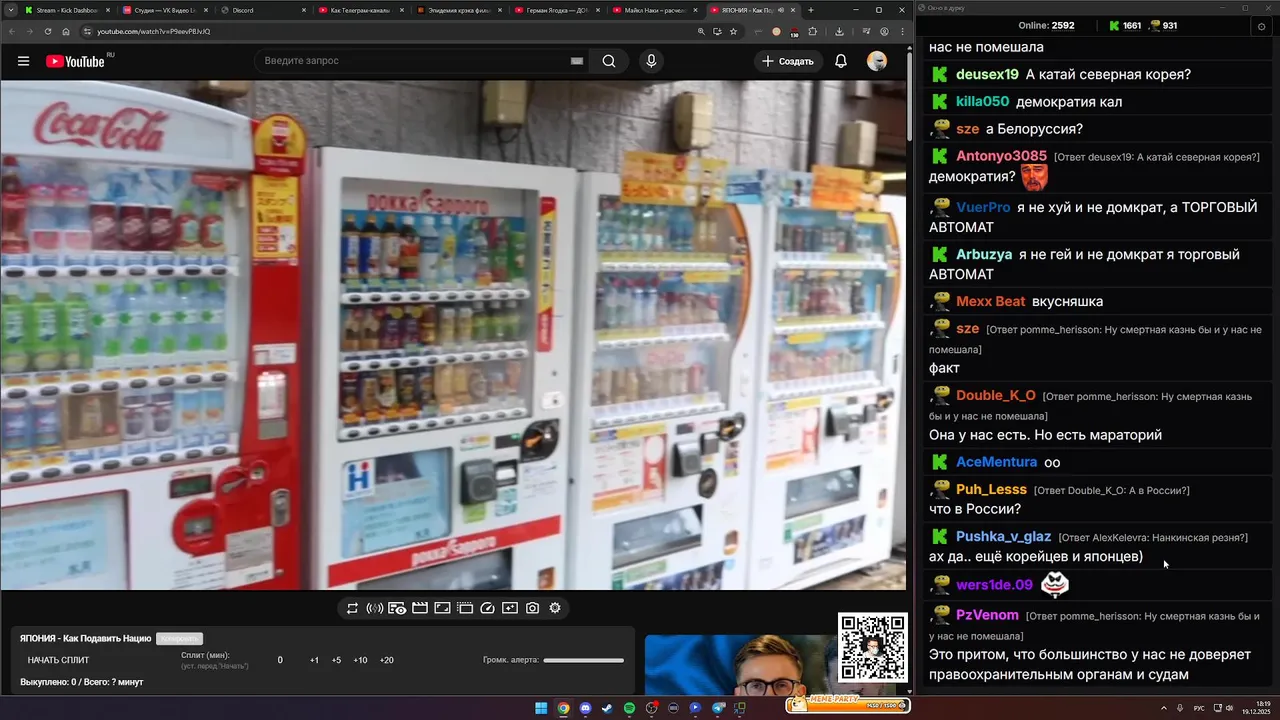This screenshot has width=1280, height=720.
Task: Click the Создать create button
Action: click(788, 61)
